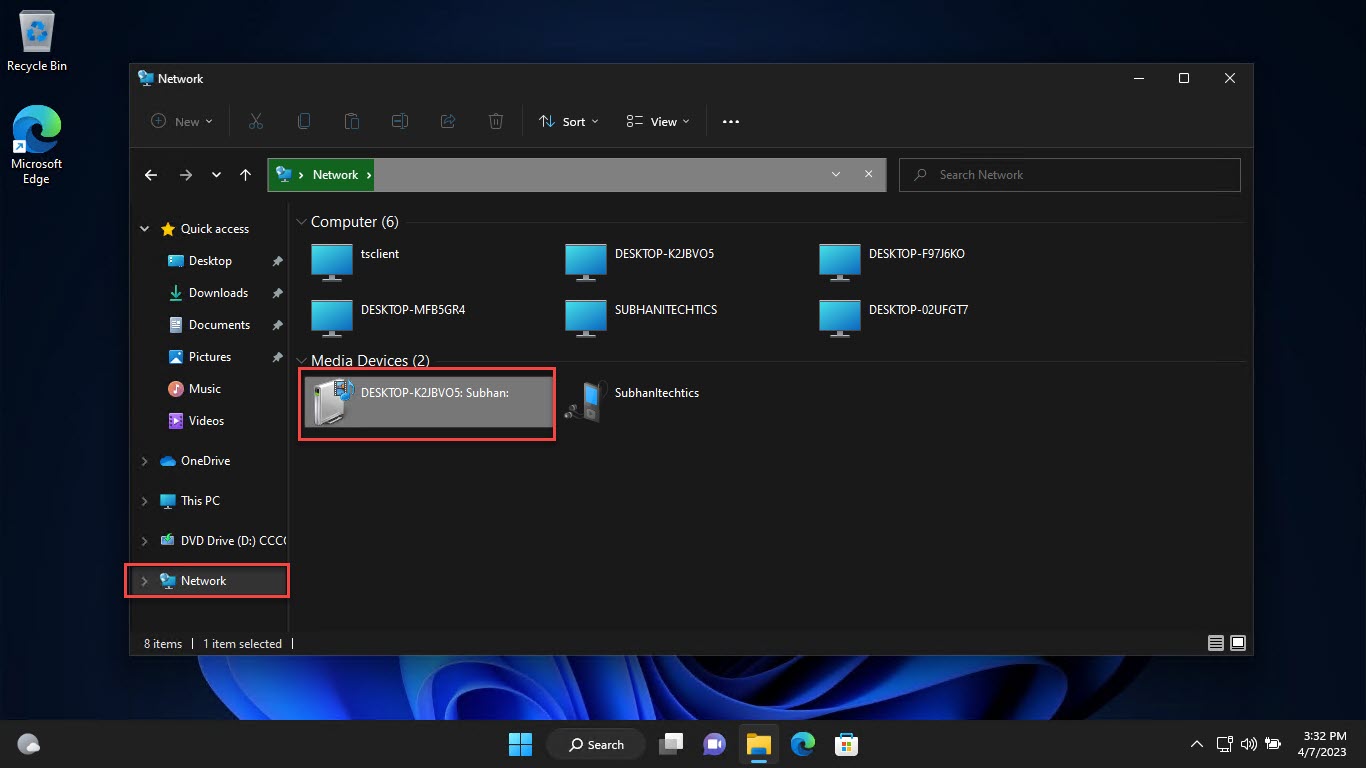The height and width of the screenshot is (768, 1366).
Task: Go up one level with the up arrow
Action: [245, 174]
